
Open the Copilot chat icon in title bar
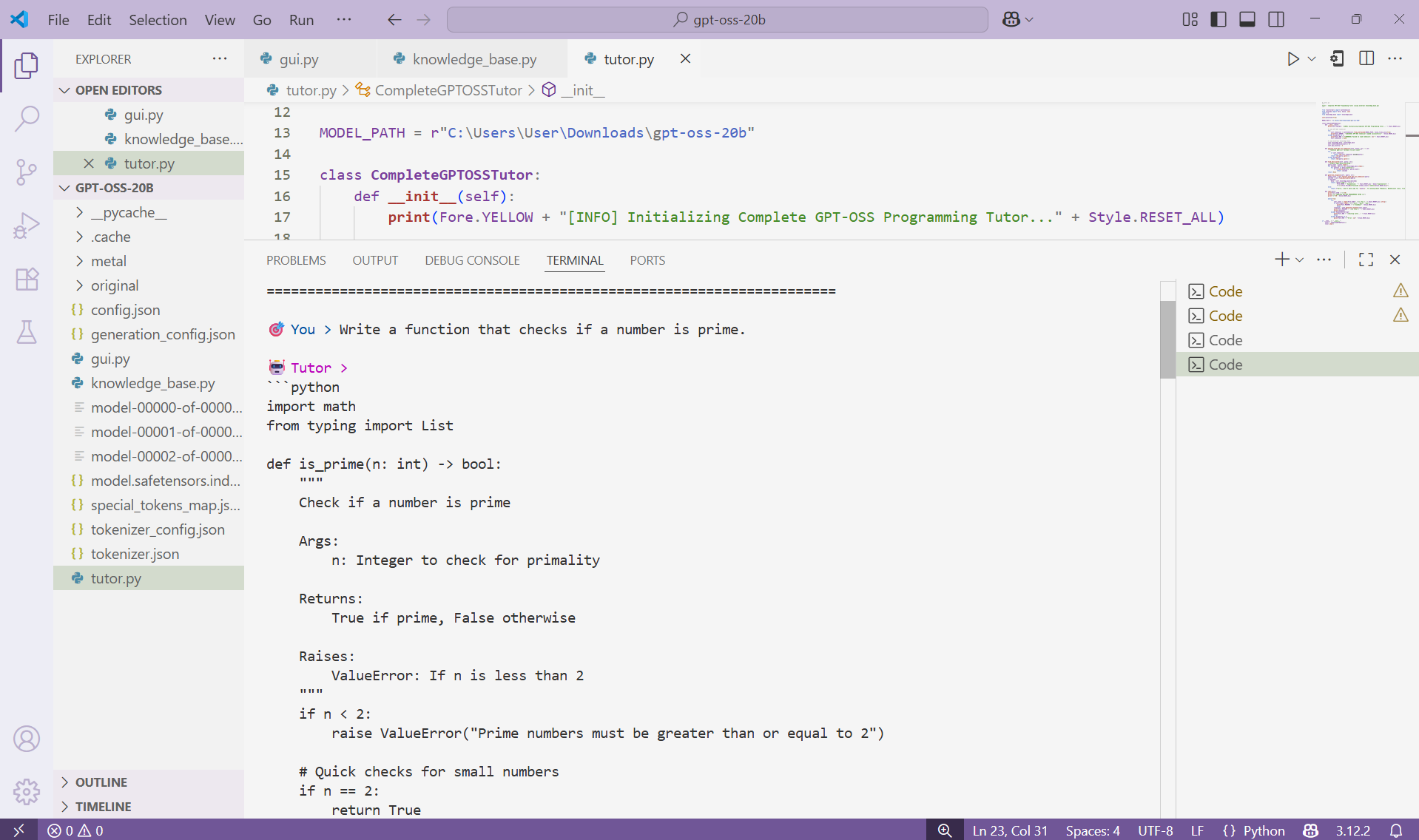pos(1011,20)
